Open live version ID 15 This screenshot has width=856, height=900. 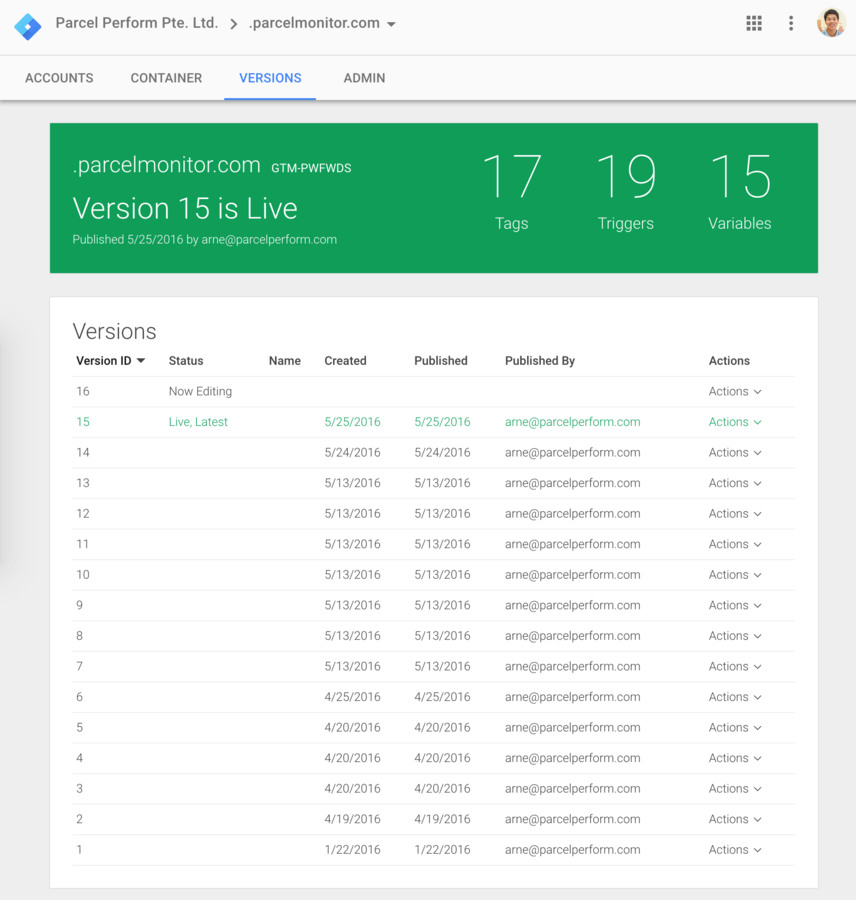tap(83, 422)
